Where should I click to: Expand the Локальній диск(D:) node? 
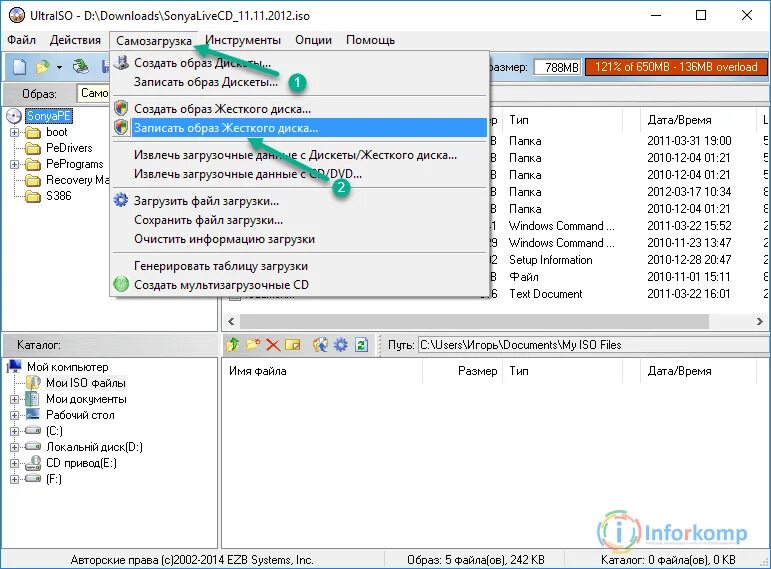[x=14, y=448]
